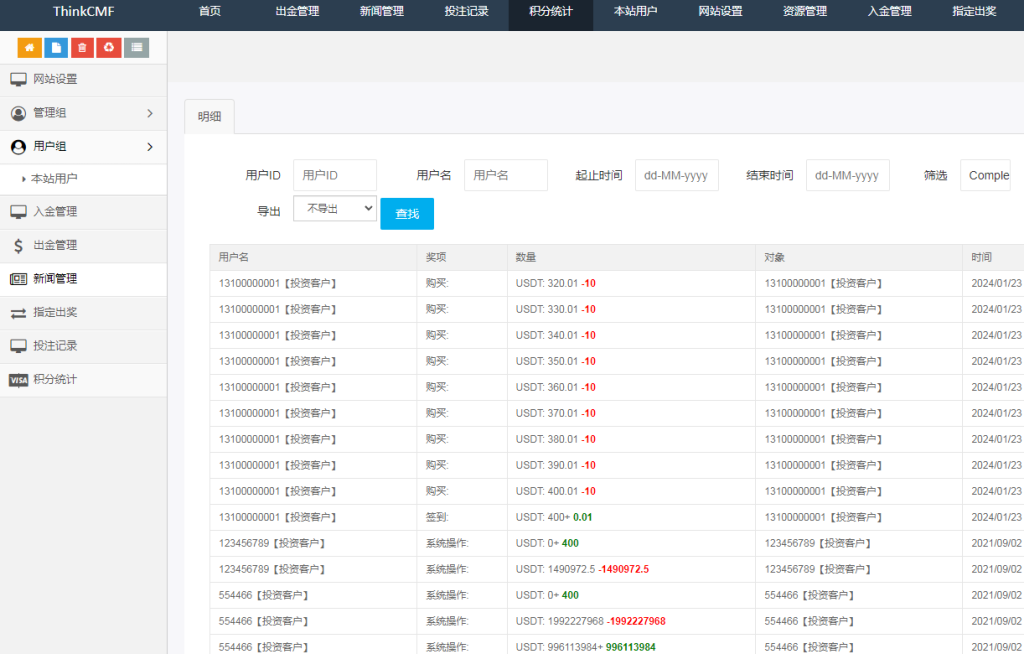1024x654 pixels.
Task: Select the 明细 tab
Action: tap(209, 115)
